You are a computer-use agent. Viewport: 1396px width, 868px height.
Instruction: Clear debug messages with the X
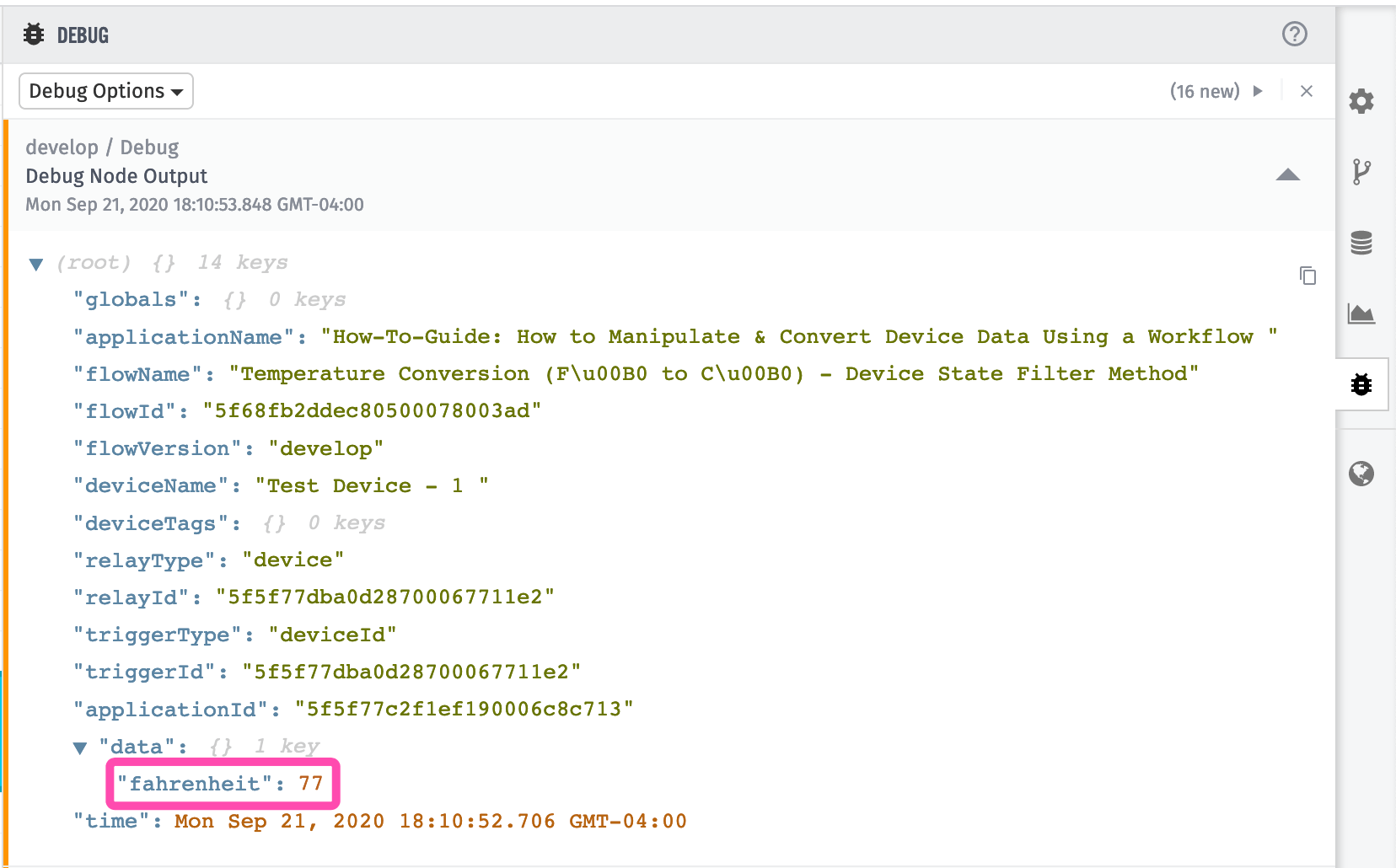point(1307,91)
